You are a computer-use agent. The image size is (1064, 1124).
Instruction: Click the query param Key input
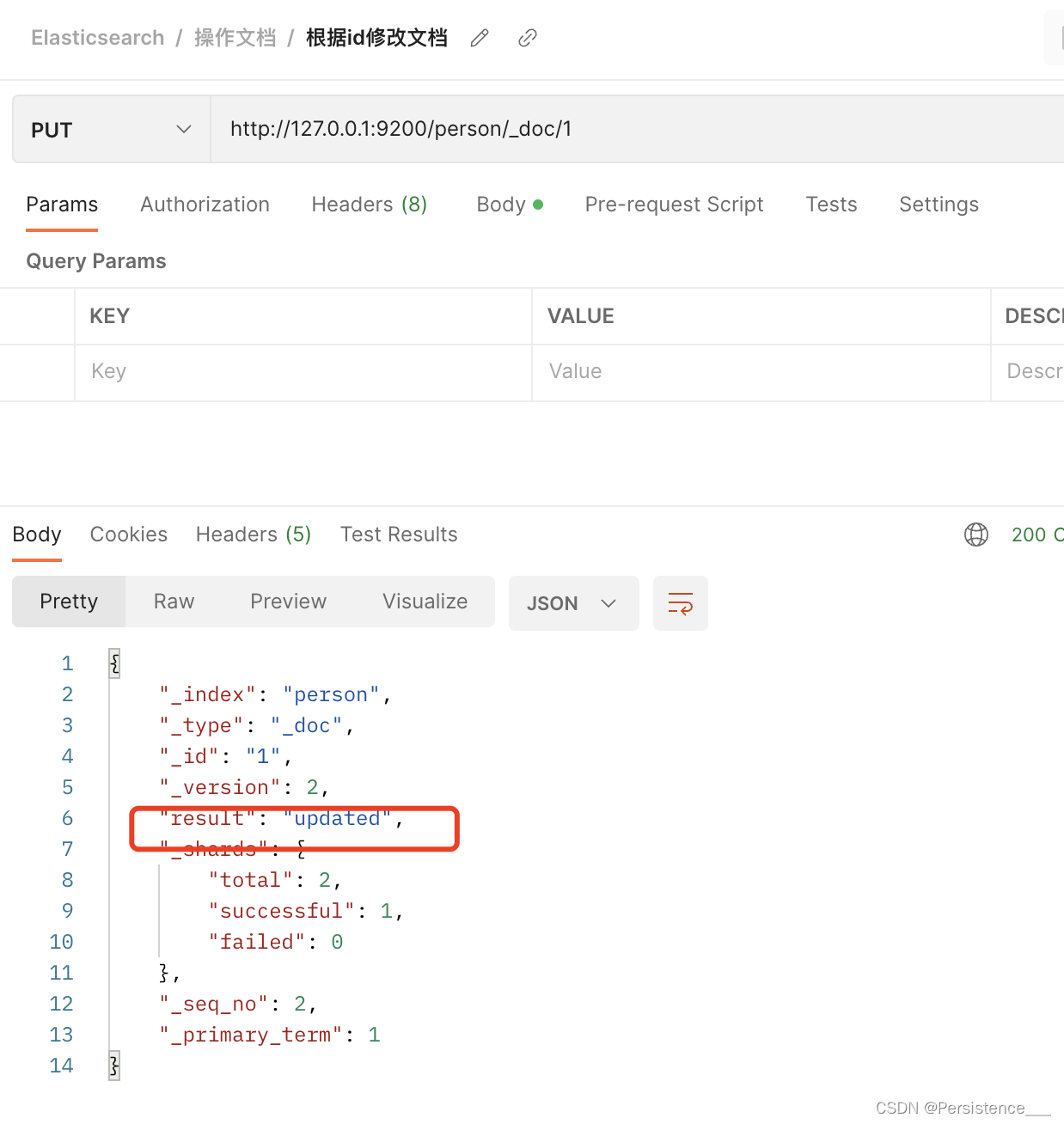[x=303, y=372]
